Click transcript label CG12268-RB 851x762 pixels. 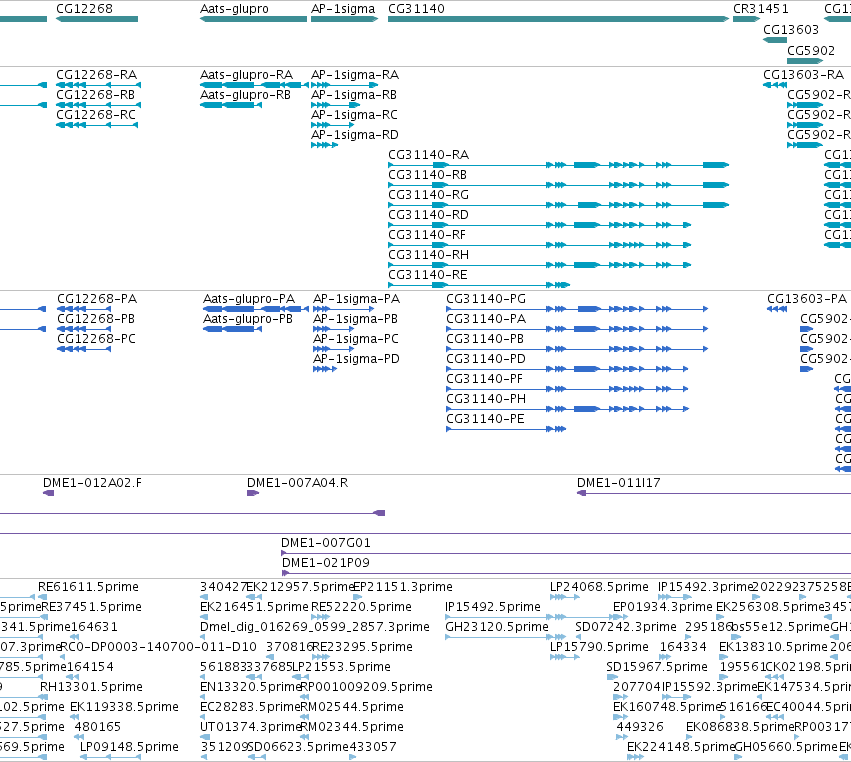point(96,94)
